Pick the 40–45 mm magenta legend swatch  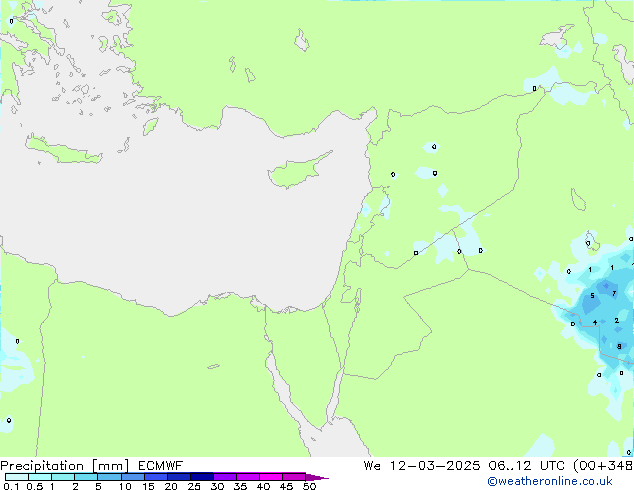pos(271,477)
